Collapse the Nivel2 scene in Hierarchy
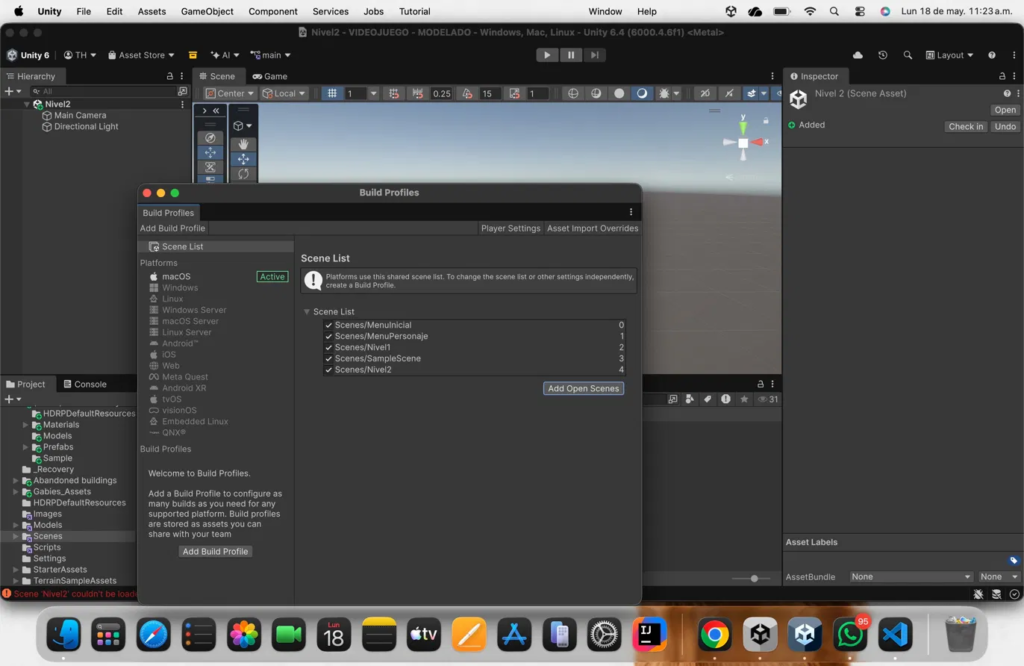Viewport: 1024px width, 666px height. pyautogui.click(x=26, y=104)
